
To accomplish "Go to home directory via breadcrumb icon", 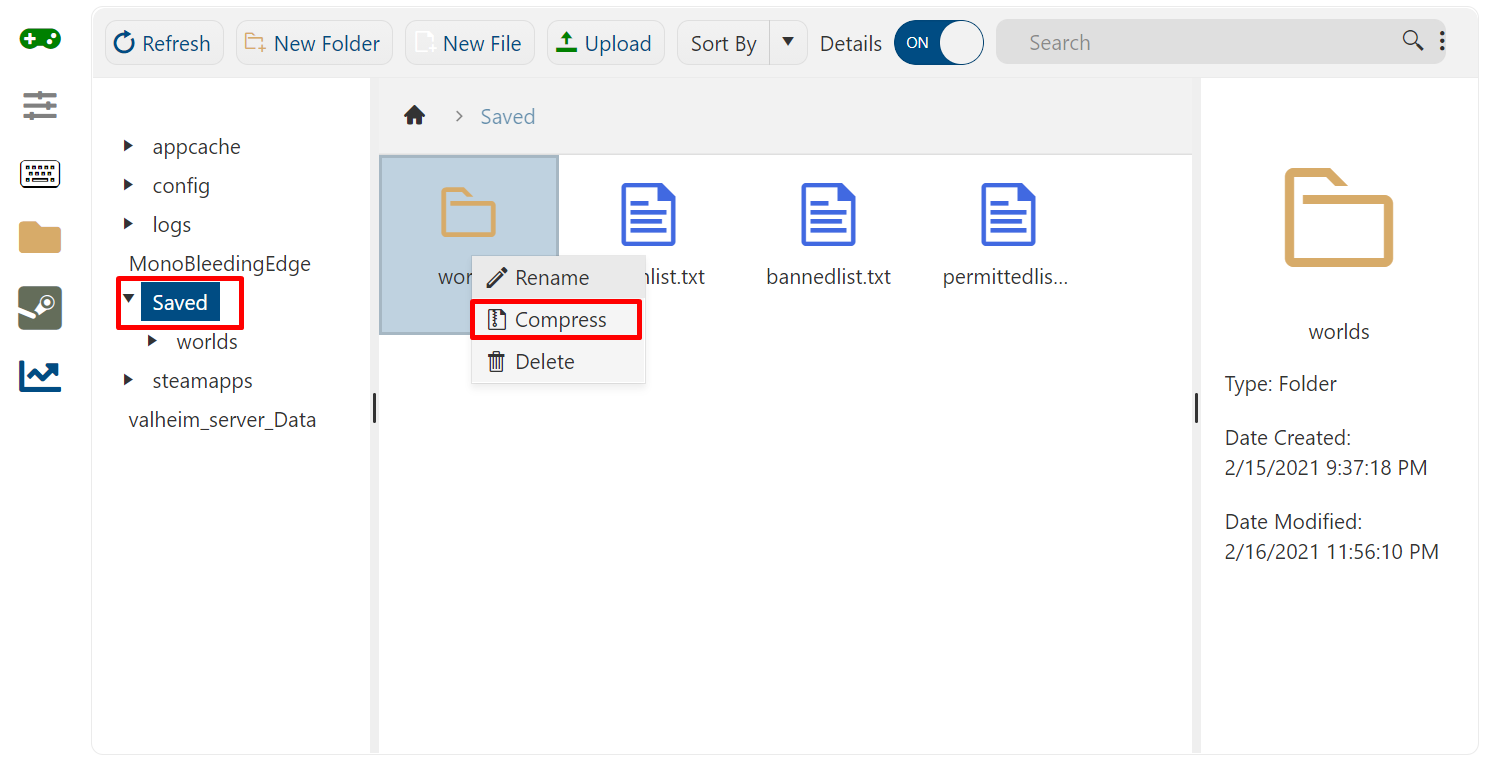I will pyautogui.click(x=414, y=116).
